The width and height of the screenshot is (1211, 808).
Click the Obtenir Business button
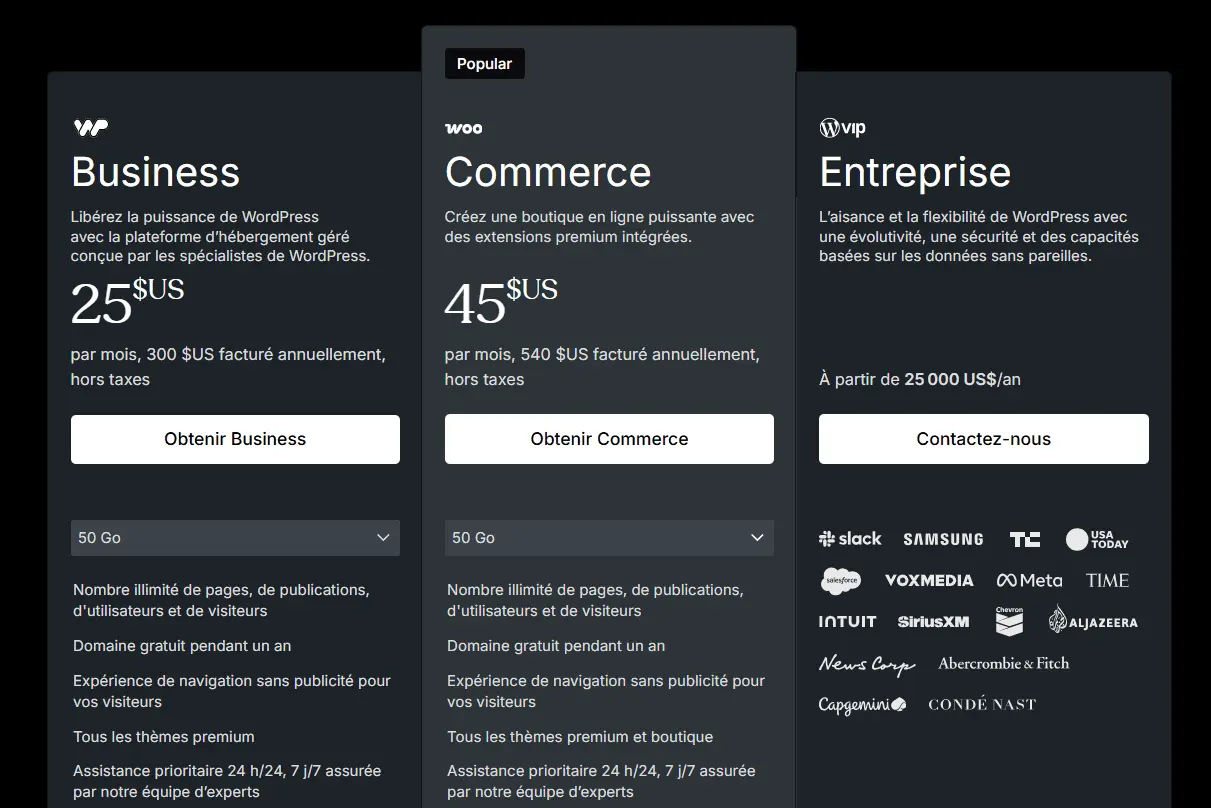pos(235,439)
